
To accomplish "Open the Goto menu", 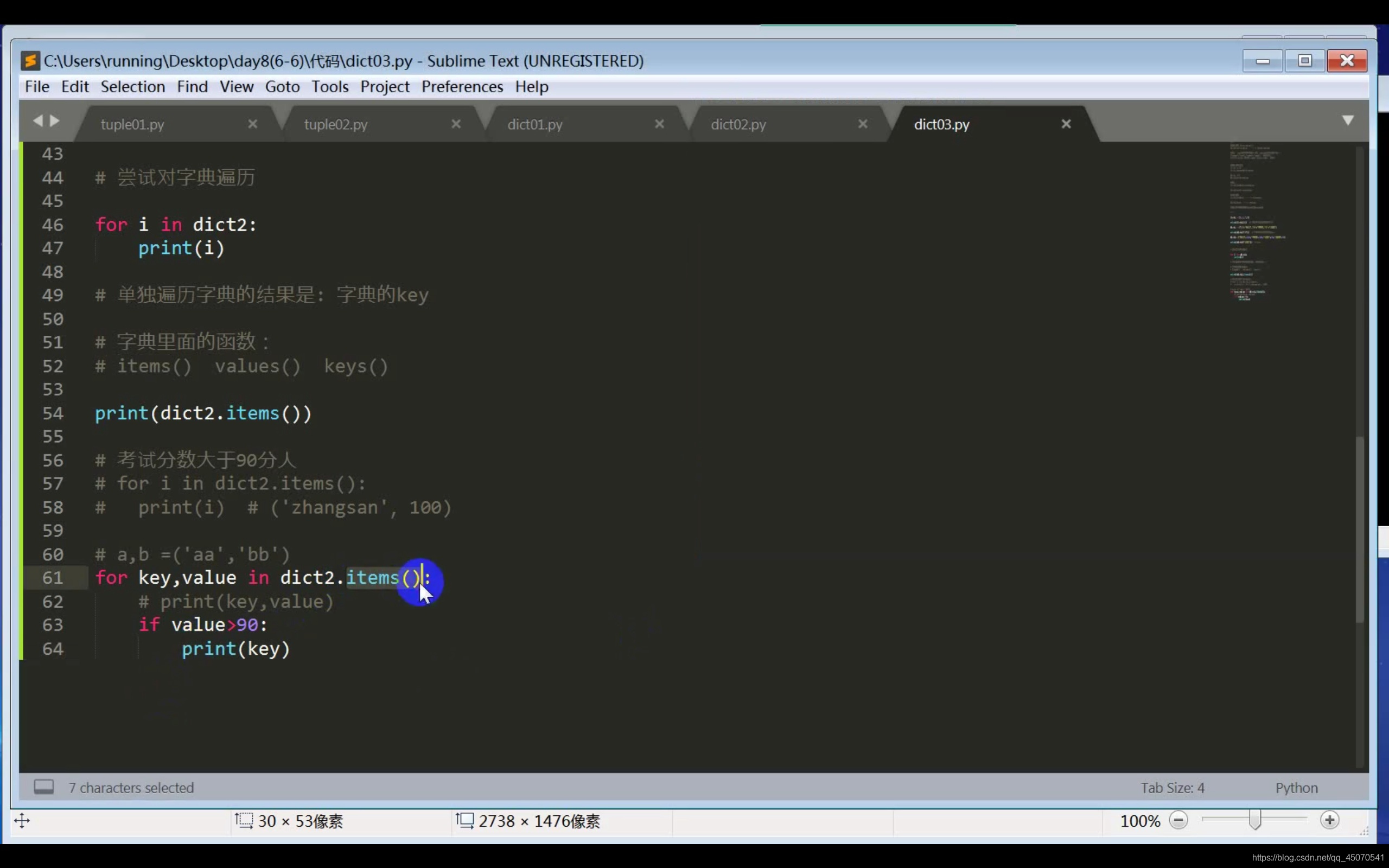I will point(282,87).
